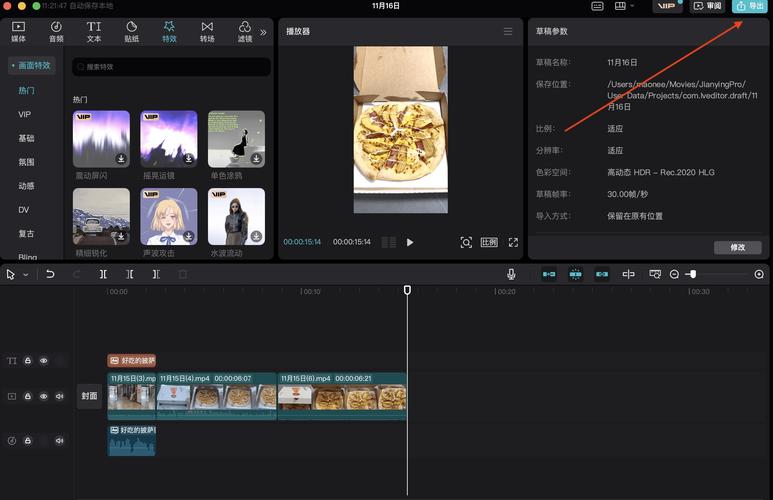This screenshot has height=500, width=773.
Task: Toggle auto snapping
Action: pyautogui.click(x=575, y=274)
